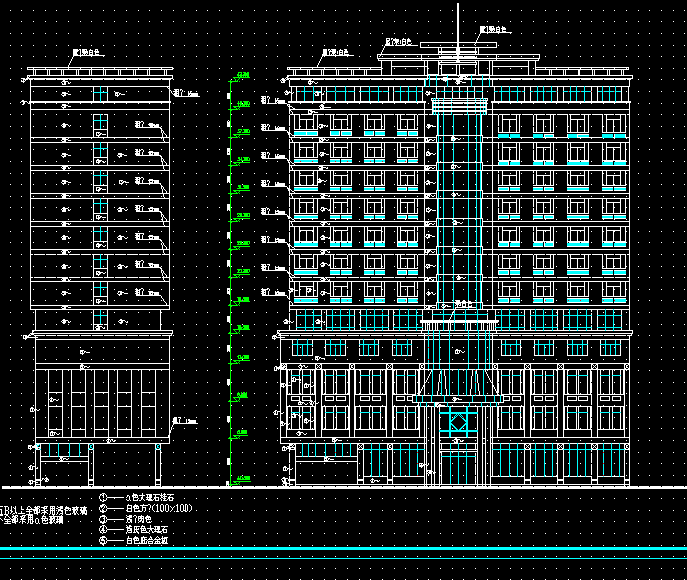Click legend marker number 3 circle
687x580 pixels.
pos(103,519)
